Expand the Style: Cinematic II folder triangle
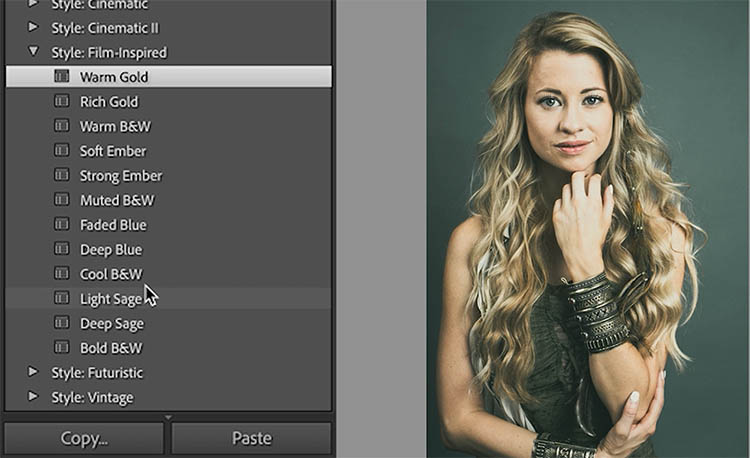 pos(33,27)
